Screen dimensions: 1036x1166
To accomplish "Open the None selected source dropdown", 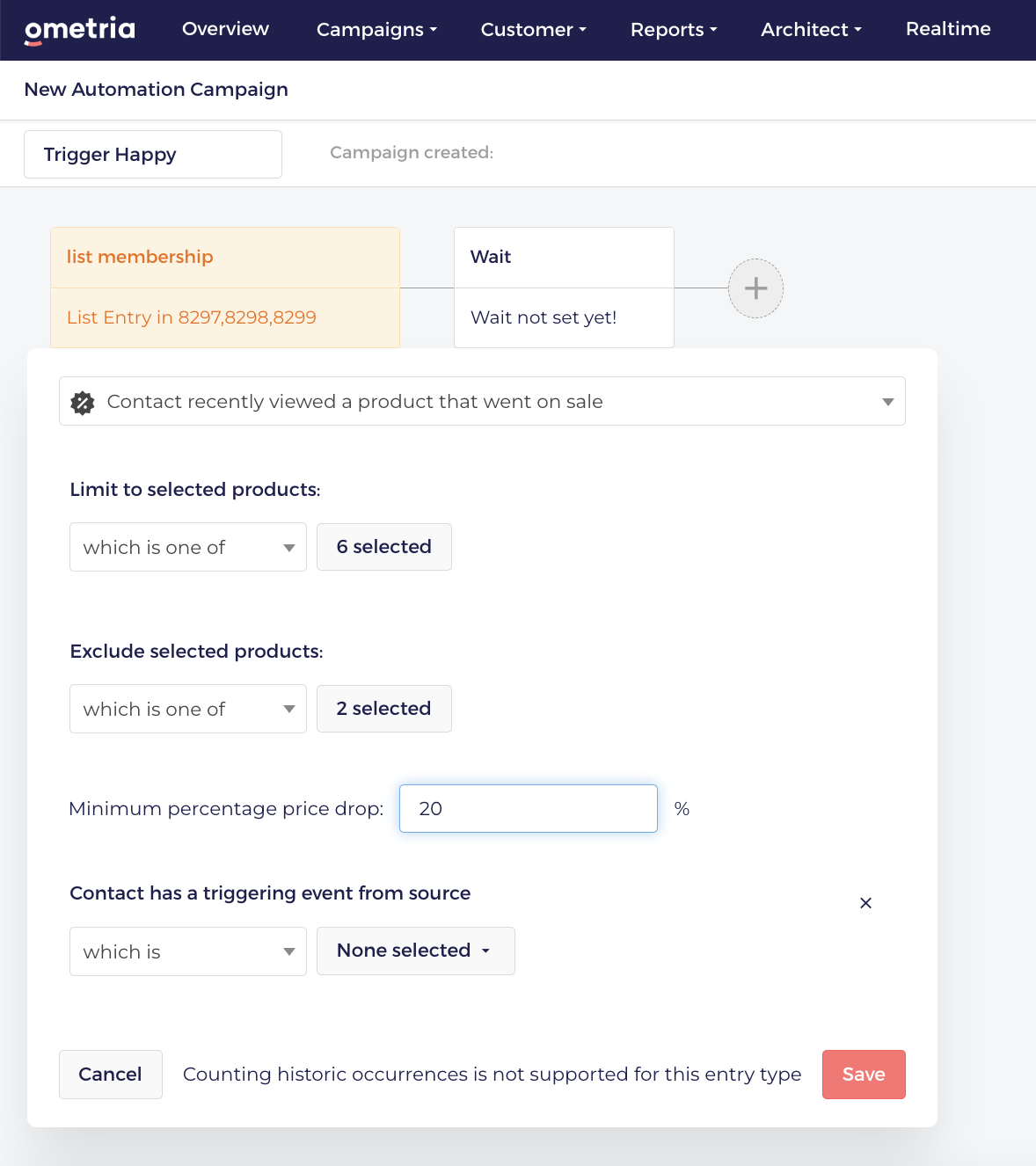I will click(415, 951).
